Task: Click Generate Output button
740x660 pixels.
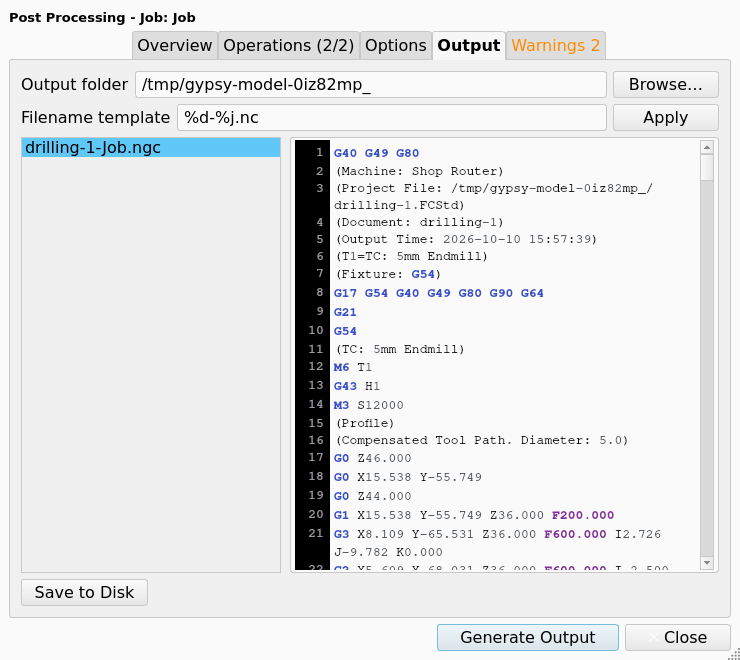Action: tap(528, 637)
